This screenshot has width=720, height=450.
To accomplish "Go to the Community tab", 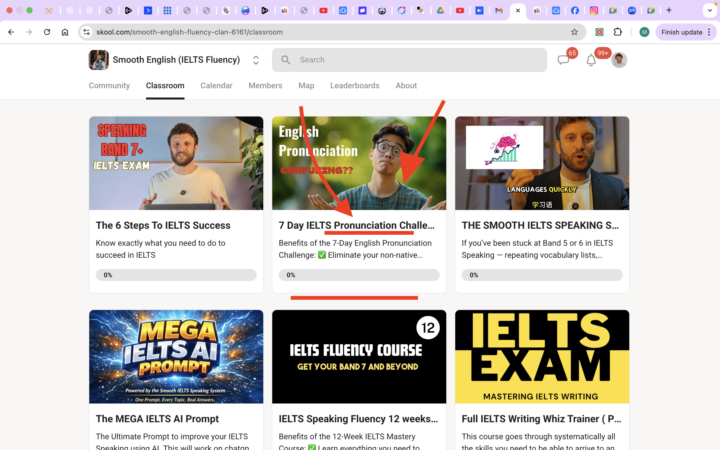I will click(109, 85).
